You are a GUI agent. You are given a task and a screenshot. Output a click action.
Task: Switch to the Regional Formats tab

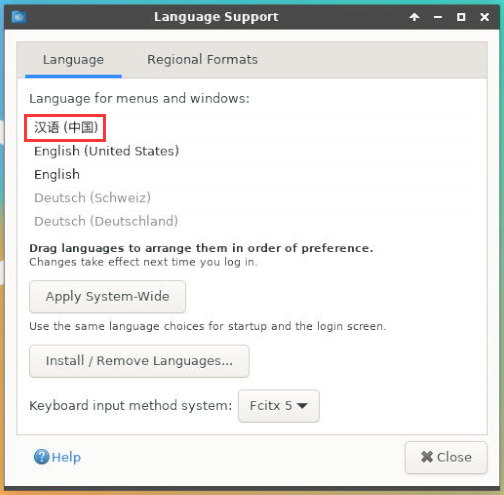202,60
